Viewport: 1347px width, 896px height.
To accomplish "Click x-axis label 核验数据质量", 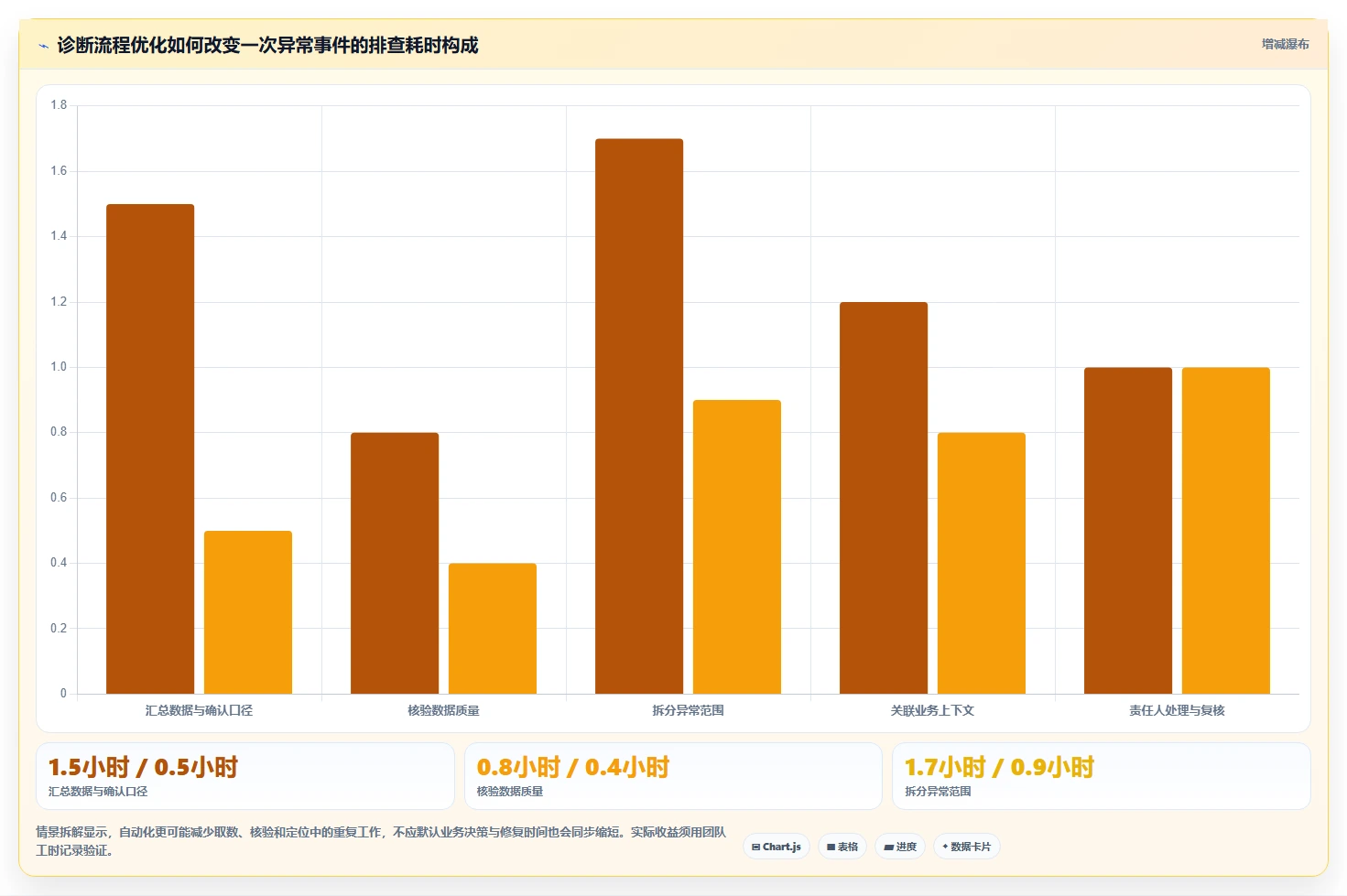I will click(443, 710).
